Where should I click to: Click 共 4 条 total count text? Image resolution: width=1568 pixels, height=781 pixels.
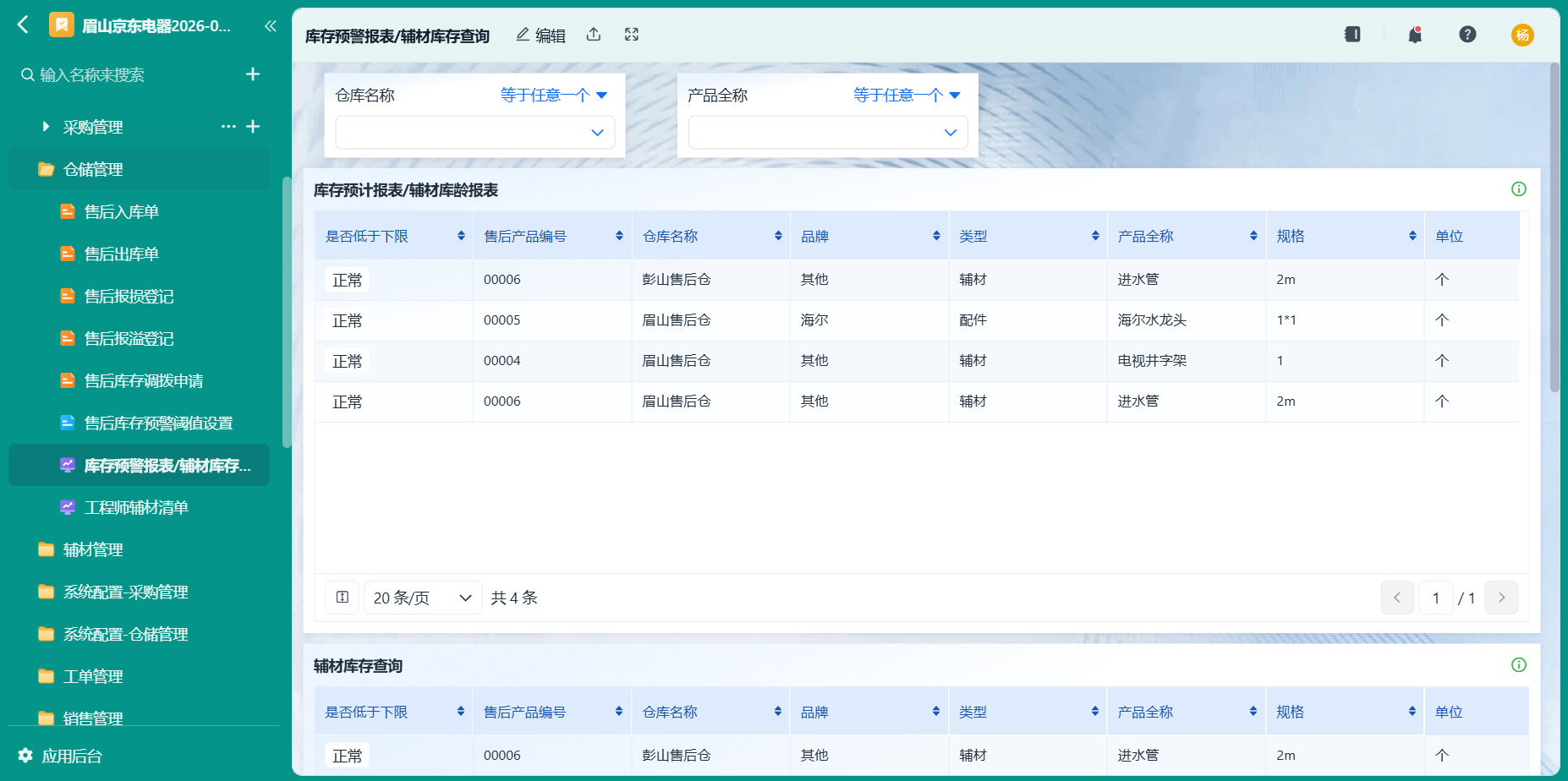[x=514, y=598]
